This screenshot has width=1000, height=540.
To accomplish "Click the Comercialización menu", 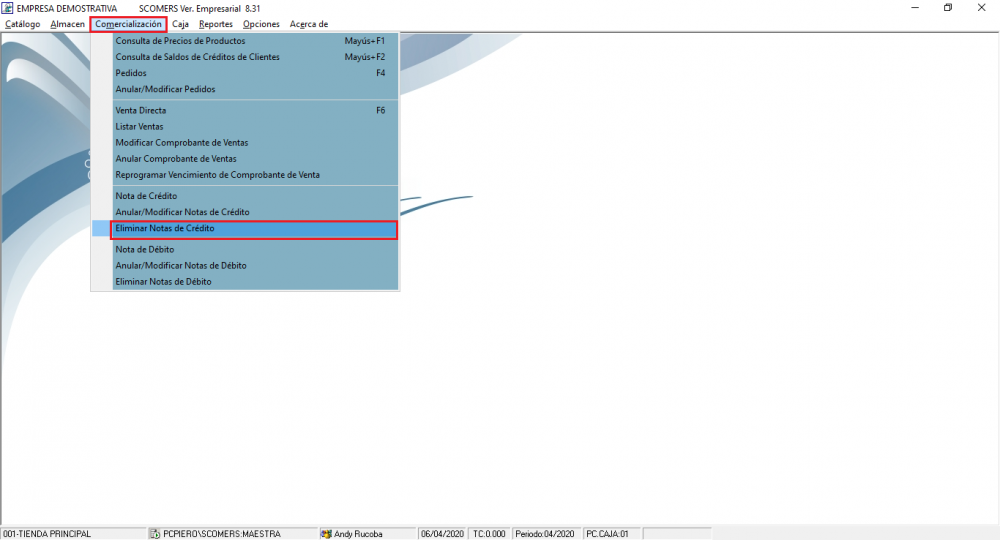I will [128, 24].
